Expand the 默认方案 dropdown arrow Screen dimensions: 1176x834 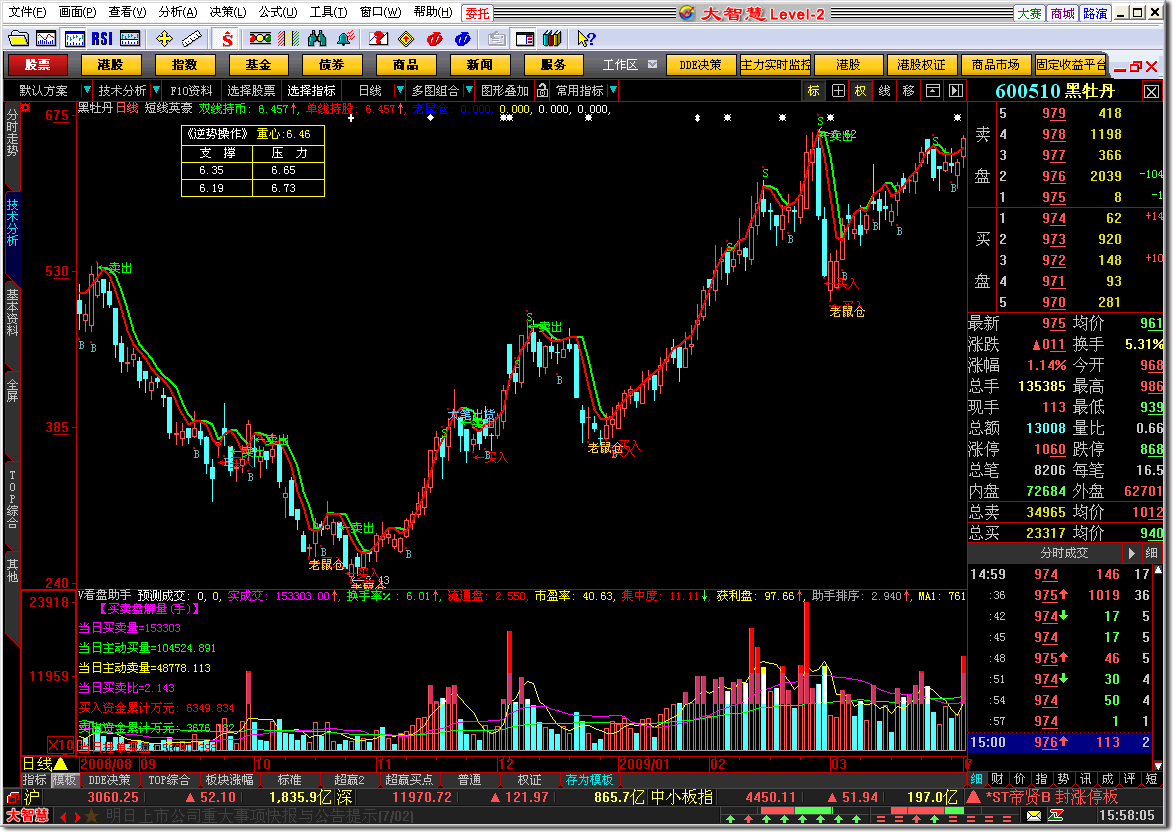87,91
